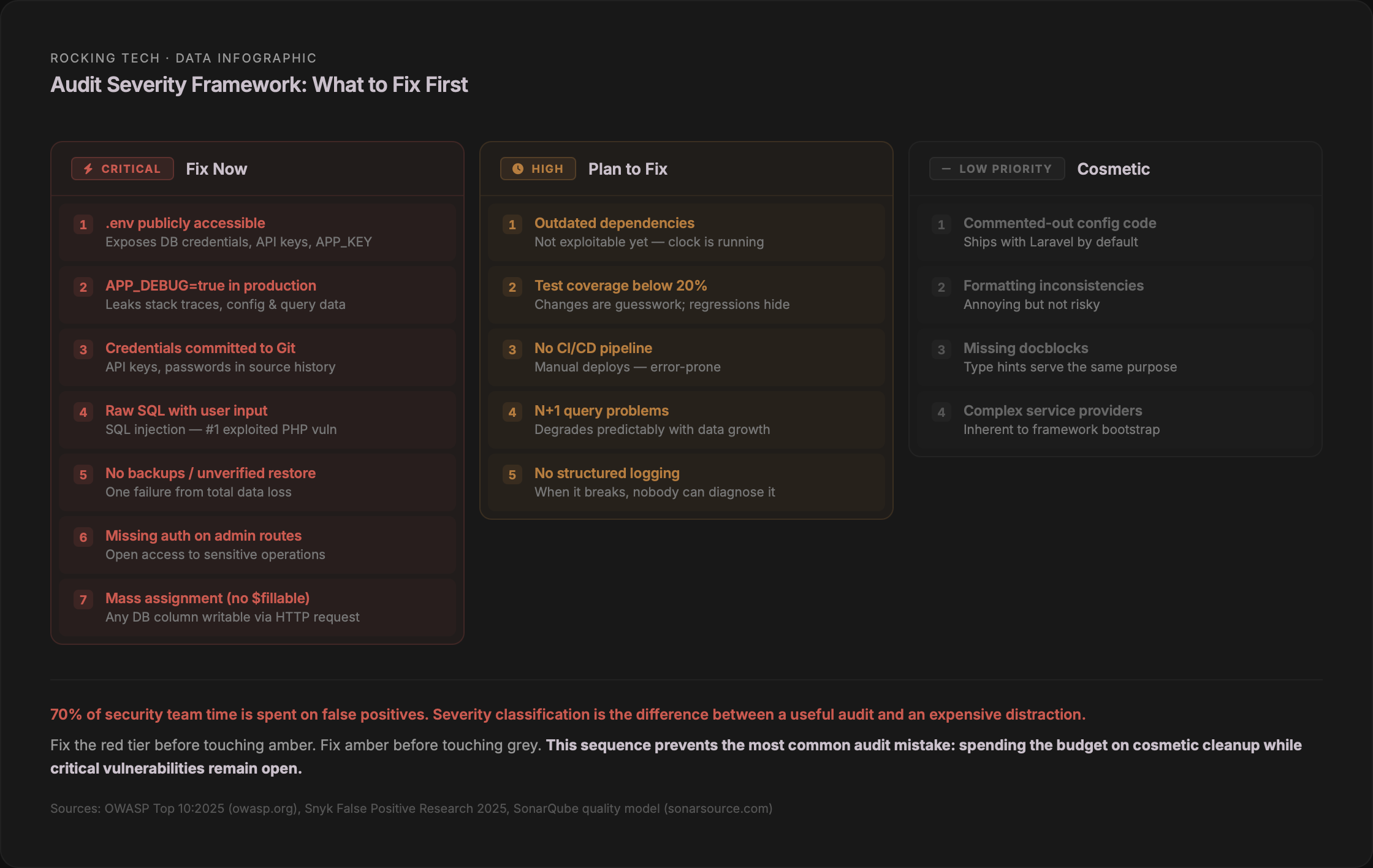Image resolution: width=1373 pixels, height=868 pixels.
Task: Open the "Plan to Fix" column heading
Action: [x=628, y=169]
